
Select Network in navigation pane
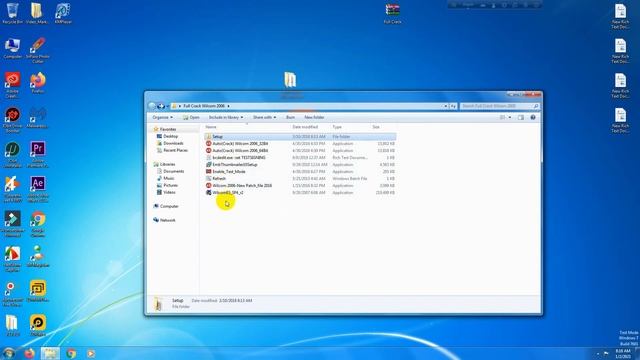(x=167, y=220)
